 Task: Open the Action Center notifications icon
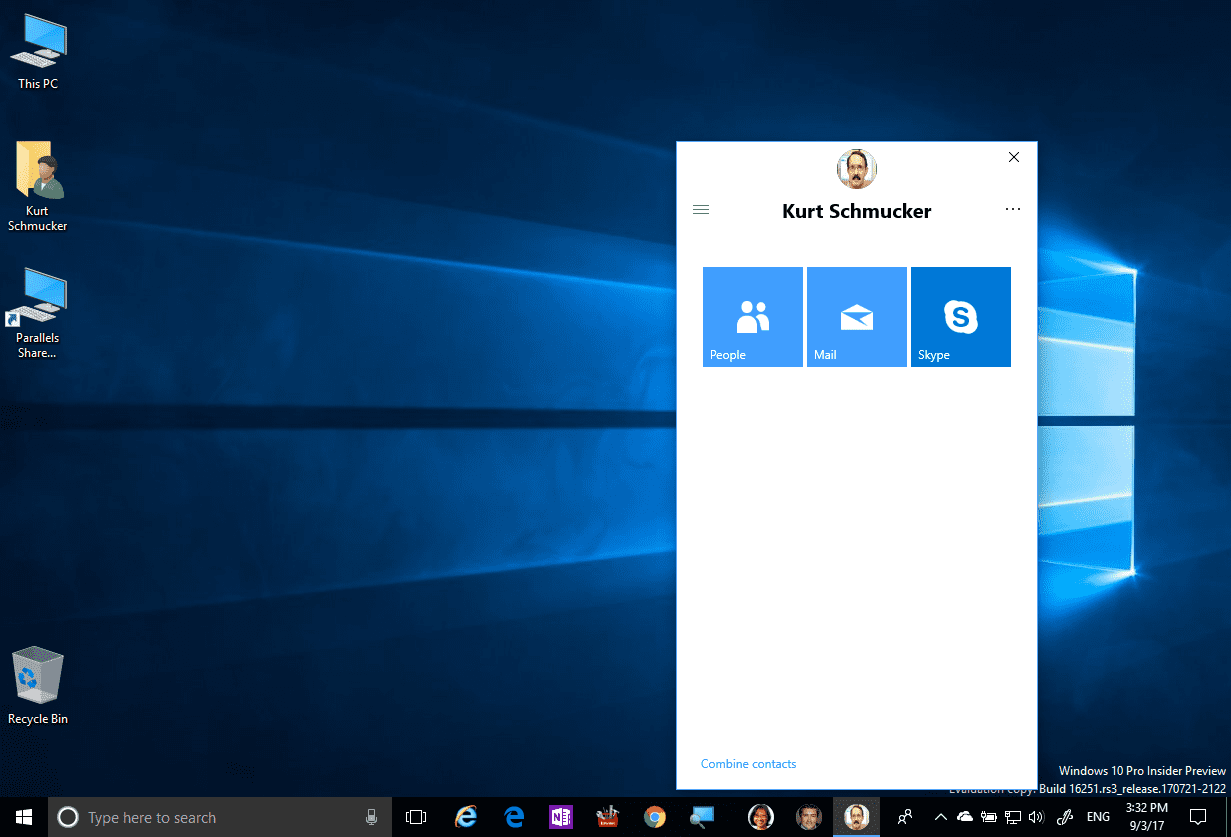pyautogui.click(x=1199, y=817)
